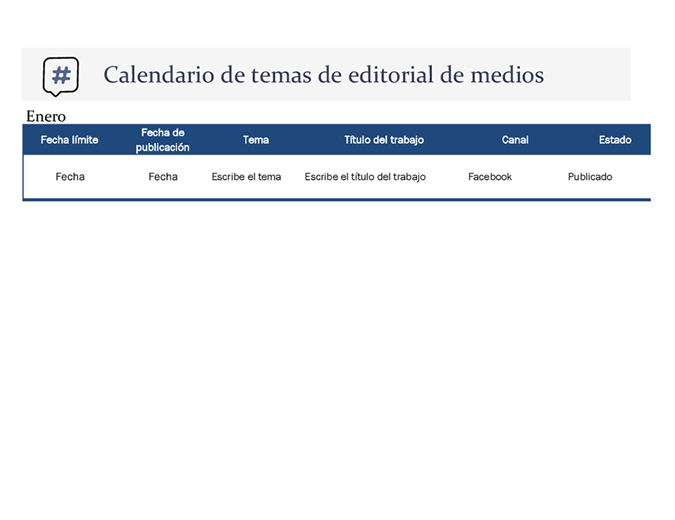This screenshot has width=675, height=520.
Task: Select the title 'Calendario de temas de editorial de medios'
Action: click(x=323, y=75)
